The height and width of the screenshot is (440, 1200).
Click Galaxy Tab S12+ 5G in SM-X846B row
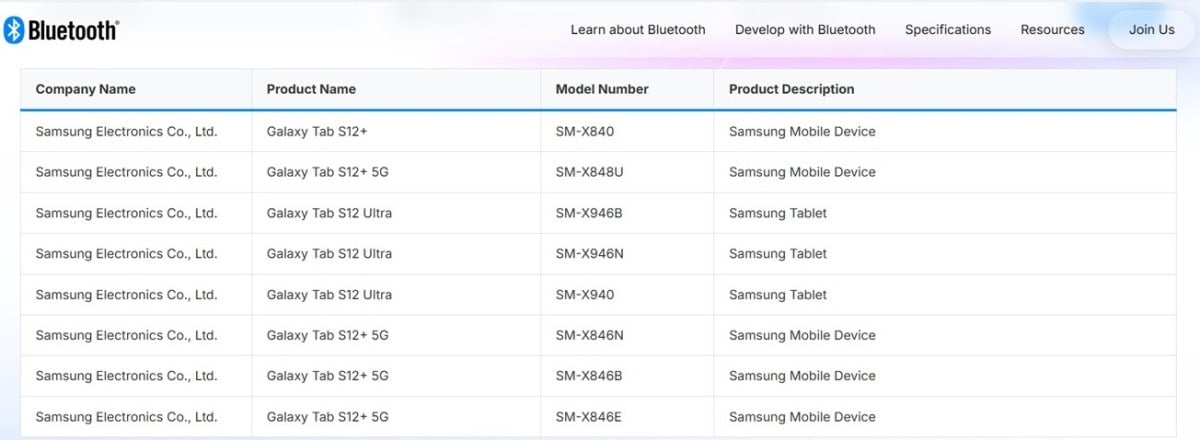327,376
